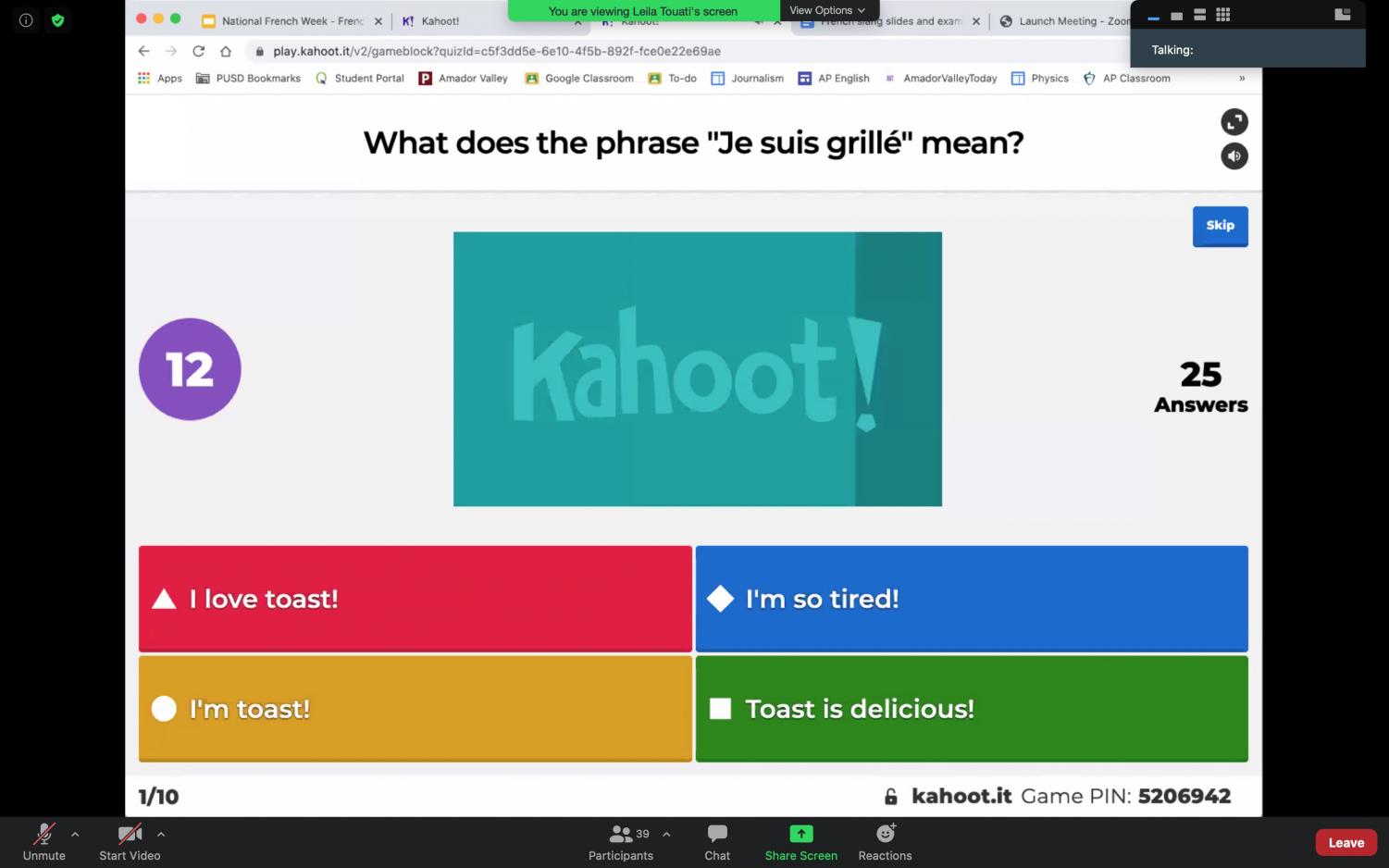Screen dimensions: 1389x868
Task: Expand video options arrow next to Start Video
Action: (x=161, y=834)
